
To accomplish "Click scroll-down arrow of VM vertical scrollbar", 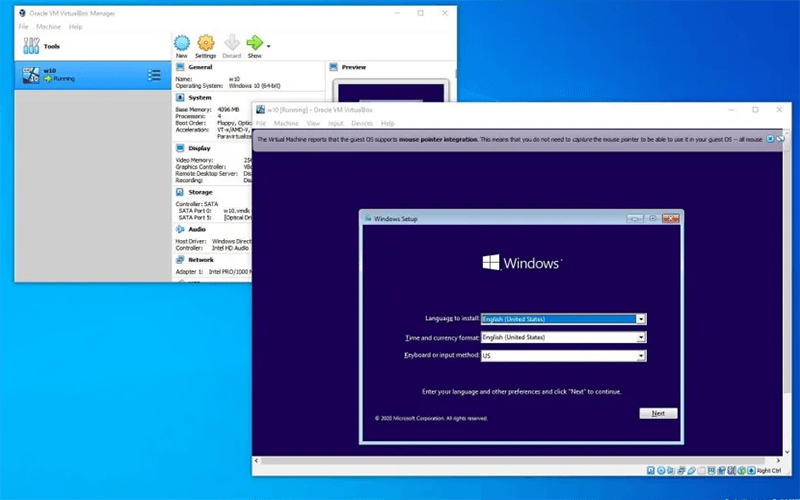I will pos(787,452).
